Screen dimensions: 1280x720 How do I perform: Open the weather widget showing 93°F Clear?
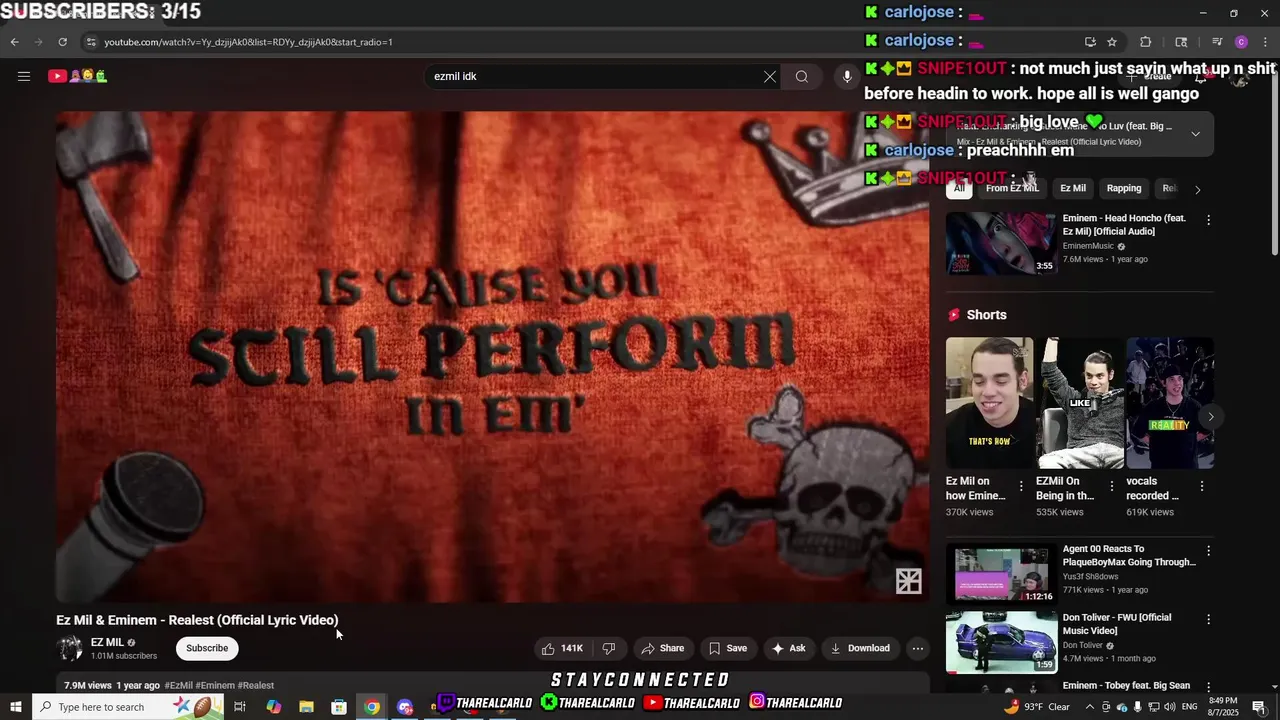tap(1036, 707)
